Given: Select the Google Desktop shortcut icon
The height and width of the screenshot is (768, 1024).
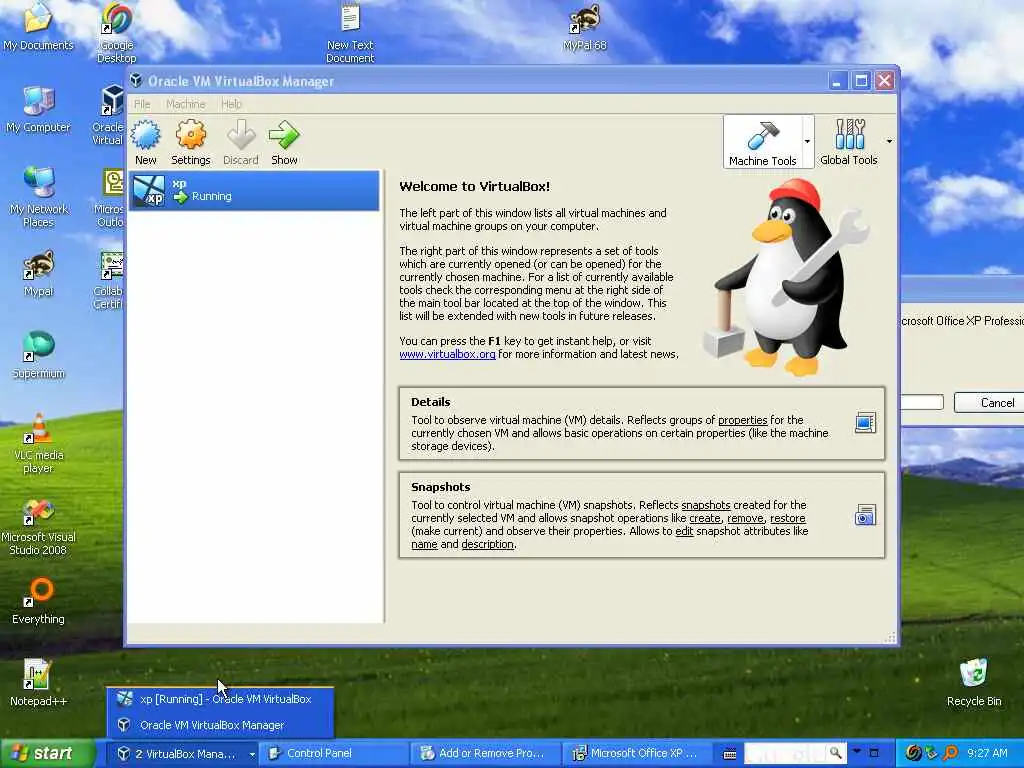Looking at the screenshot, I should (116, 31).
